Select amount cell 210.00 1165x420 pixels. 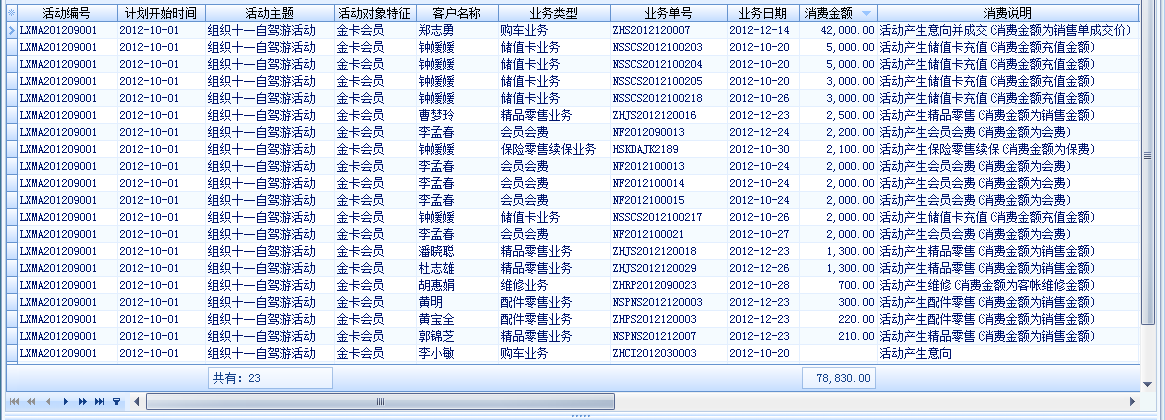838,337
